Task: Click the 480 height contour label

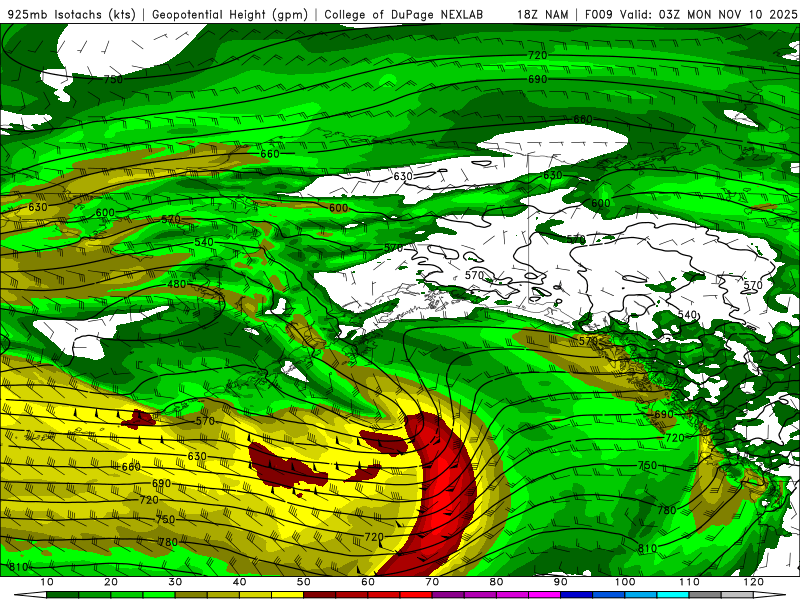Action: (x=177, y=284)
